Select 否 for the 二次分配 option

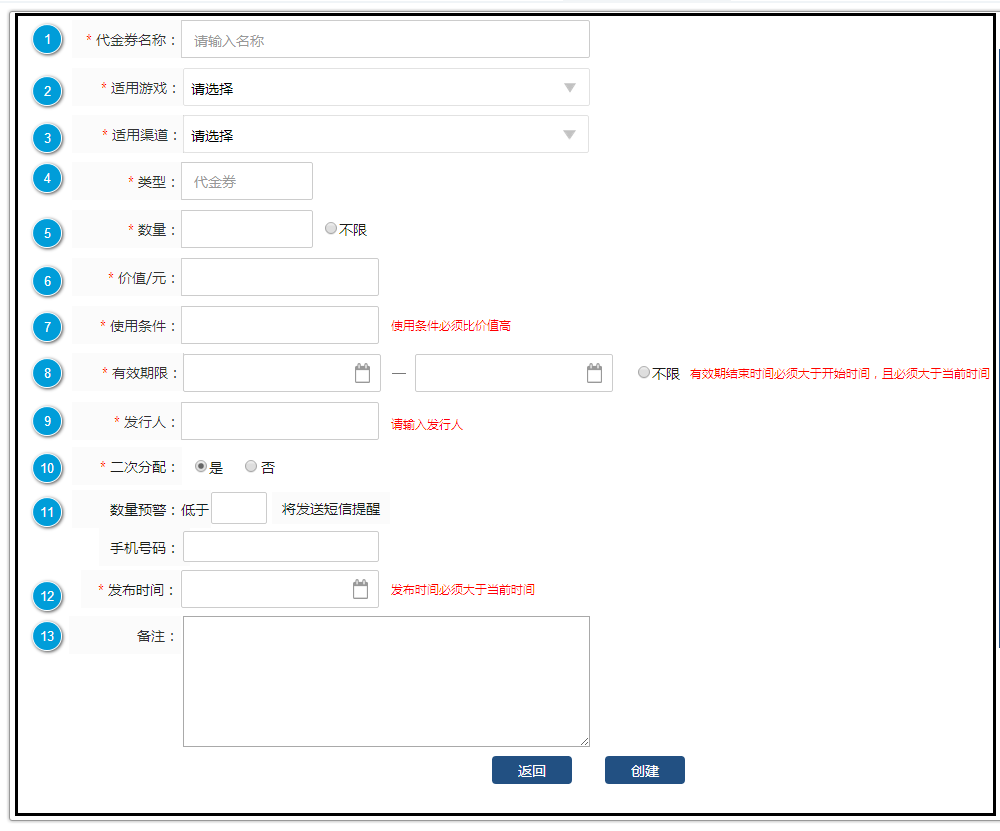click(x=251, y=466)
